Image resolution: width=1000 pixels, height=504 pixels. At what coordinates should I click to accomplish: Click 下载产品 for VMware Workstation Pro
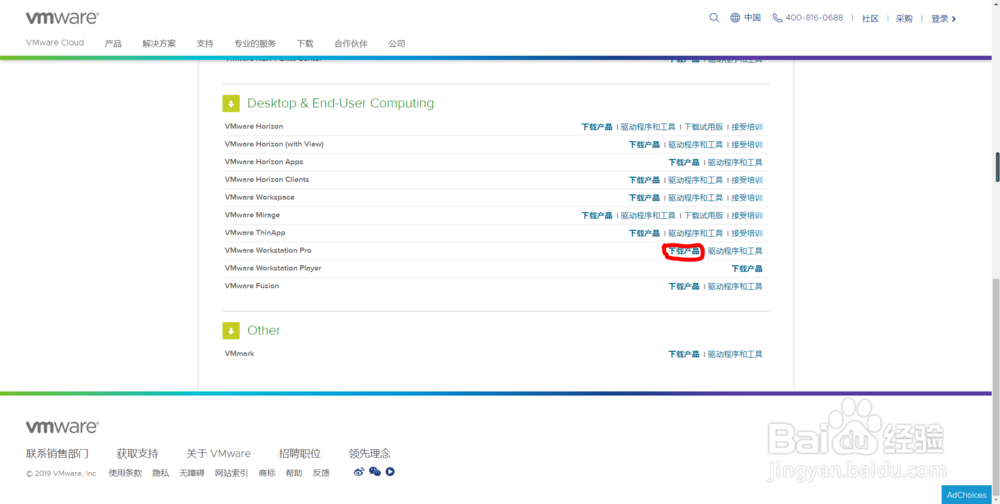pyautogui.click(x=684, y=251)
